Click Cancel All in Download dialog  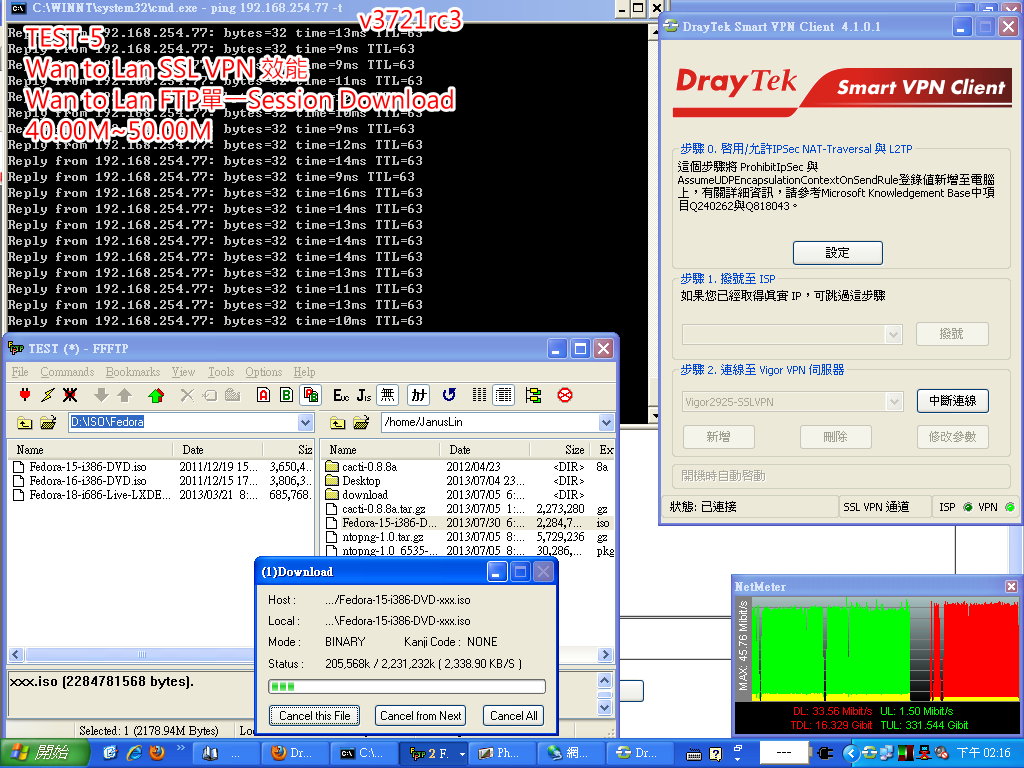pos(514,716)
